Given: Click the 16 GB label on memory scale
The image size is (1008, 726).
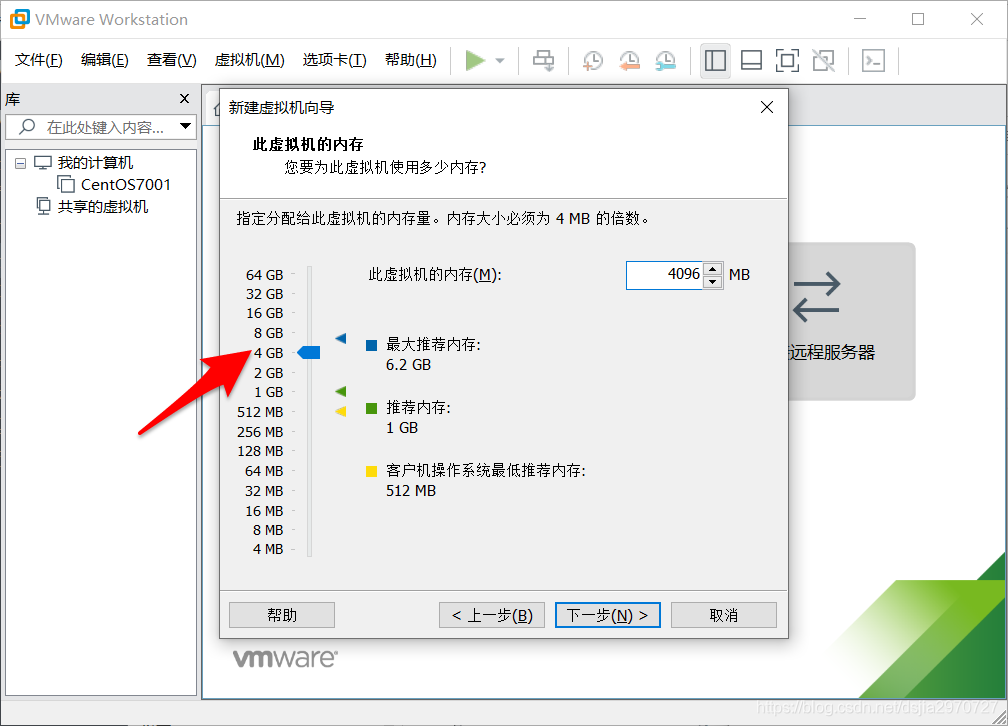Looking at the screenshot, I should coord(264,313).
